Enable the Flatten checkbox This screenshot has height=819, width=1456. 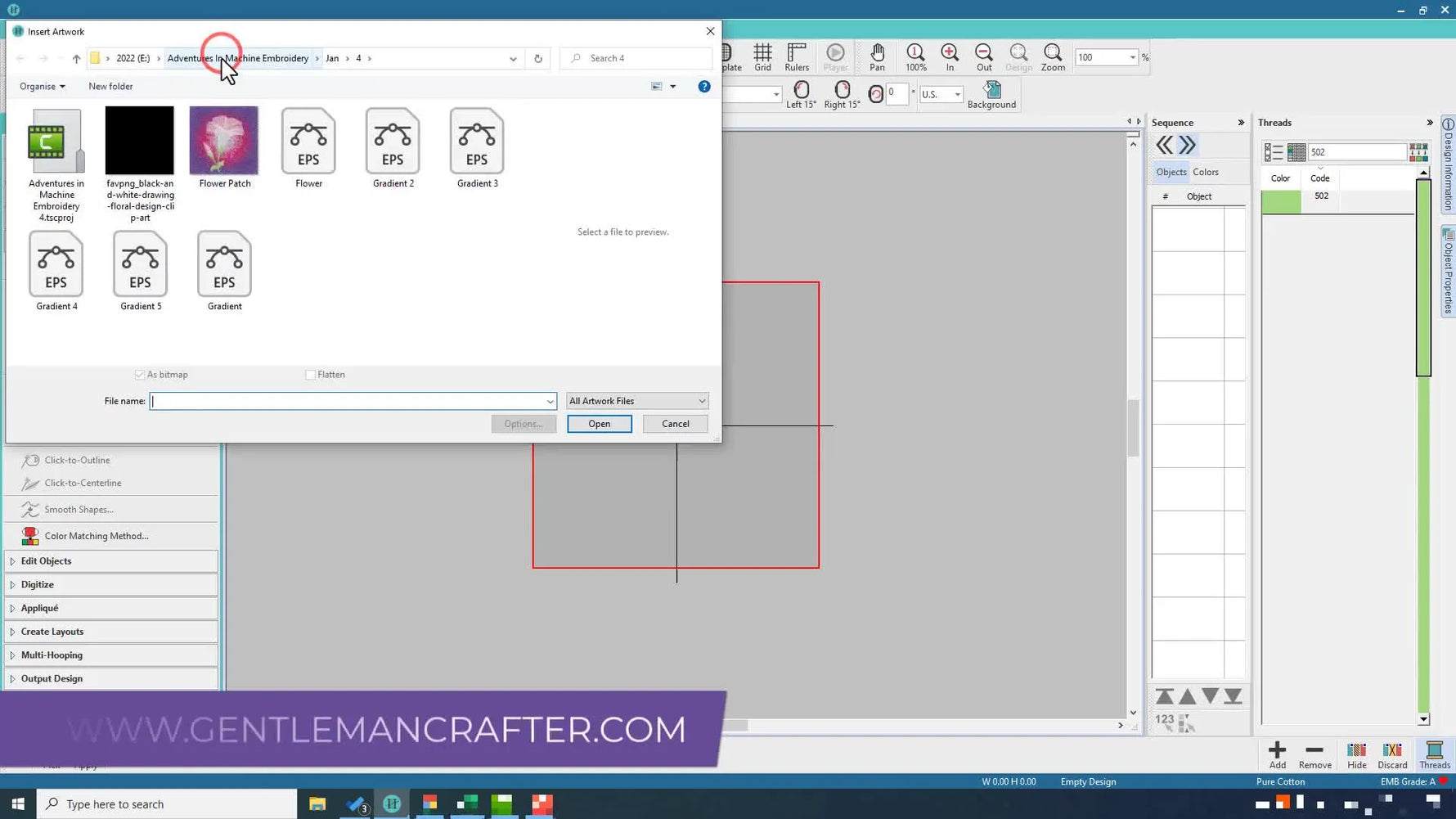(x=312, y=374)
